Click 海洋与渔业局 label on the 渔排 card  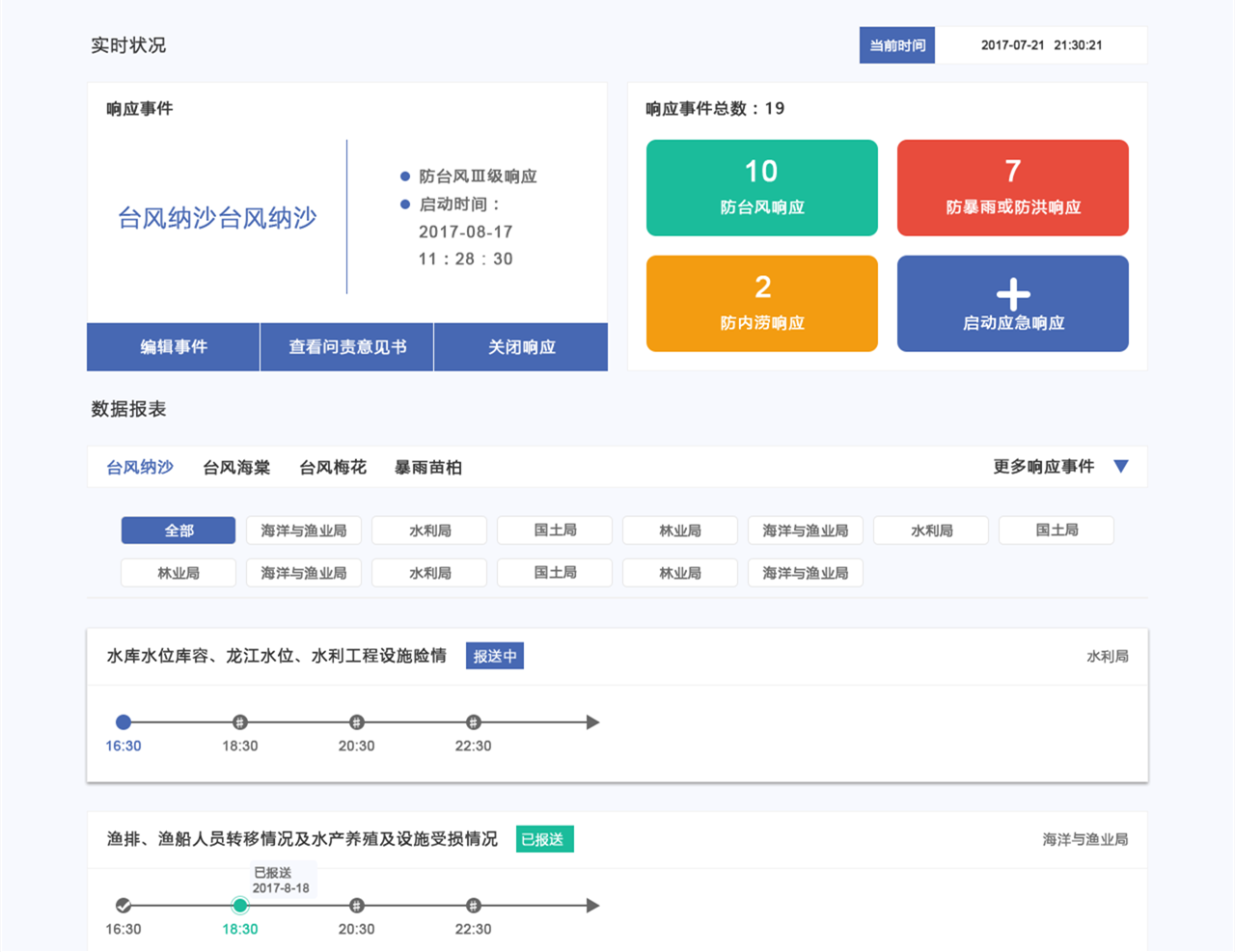coord(1085,839)
